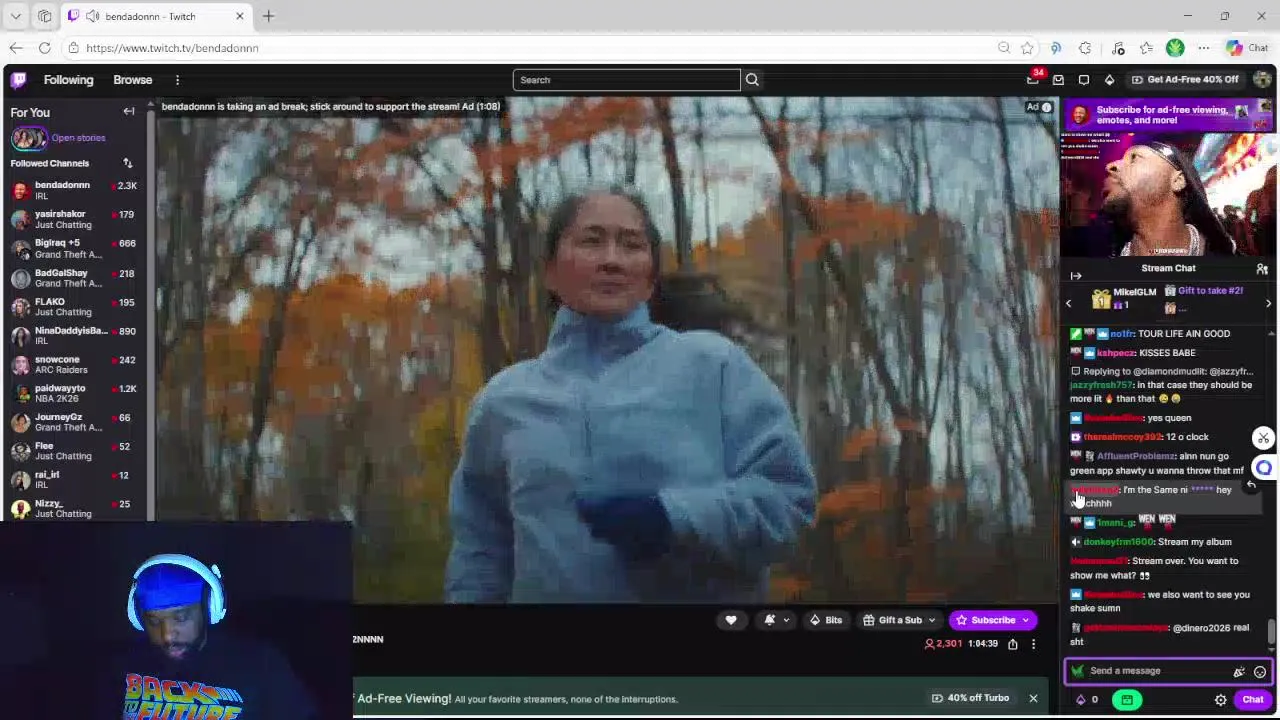Click the search magnifier button

(x=752, y=80)
